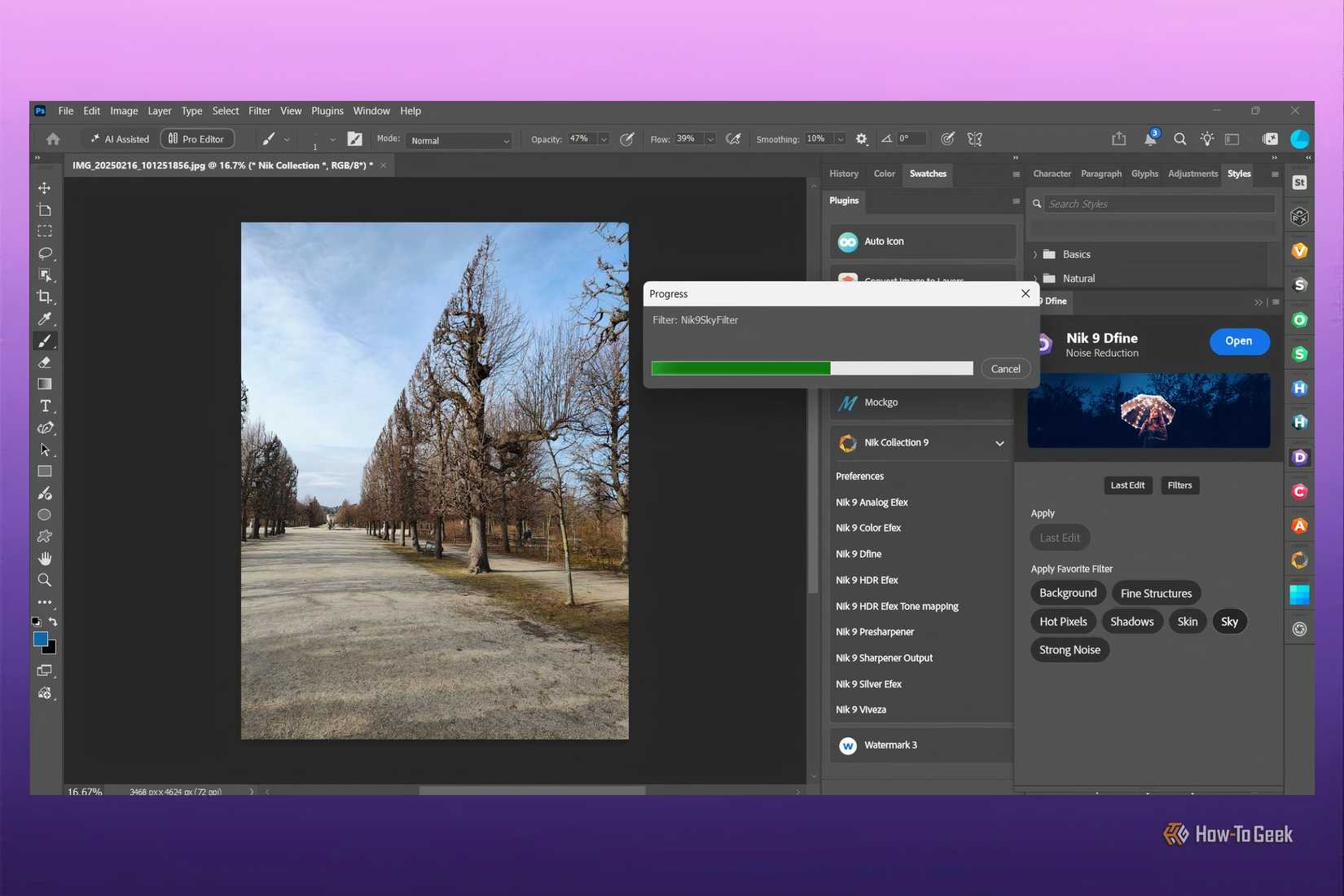Apply the Strong Noise favorite filter
This screenshot has width=1344, height=896.
tap(1069, 650)
